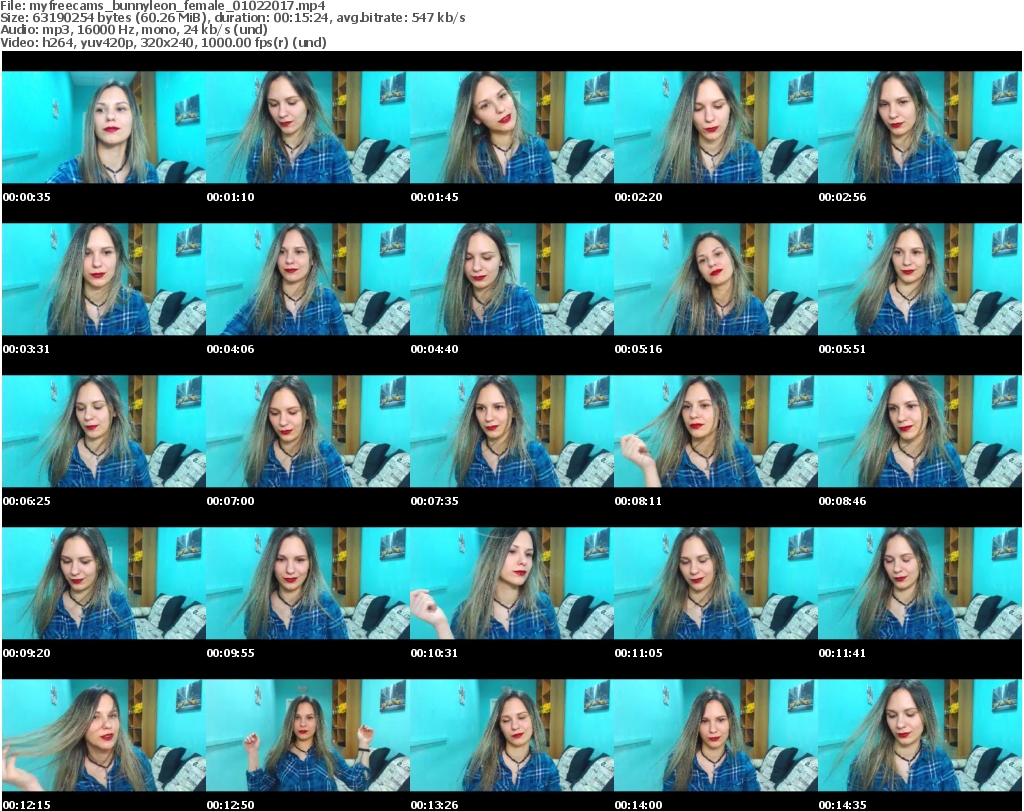
Task: Click the 00:08:46 timestamp label
Action: point(842,501)
